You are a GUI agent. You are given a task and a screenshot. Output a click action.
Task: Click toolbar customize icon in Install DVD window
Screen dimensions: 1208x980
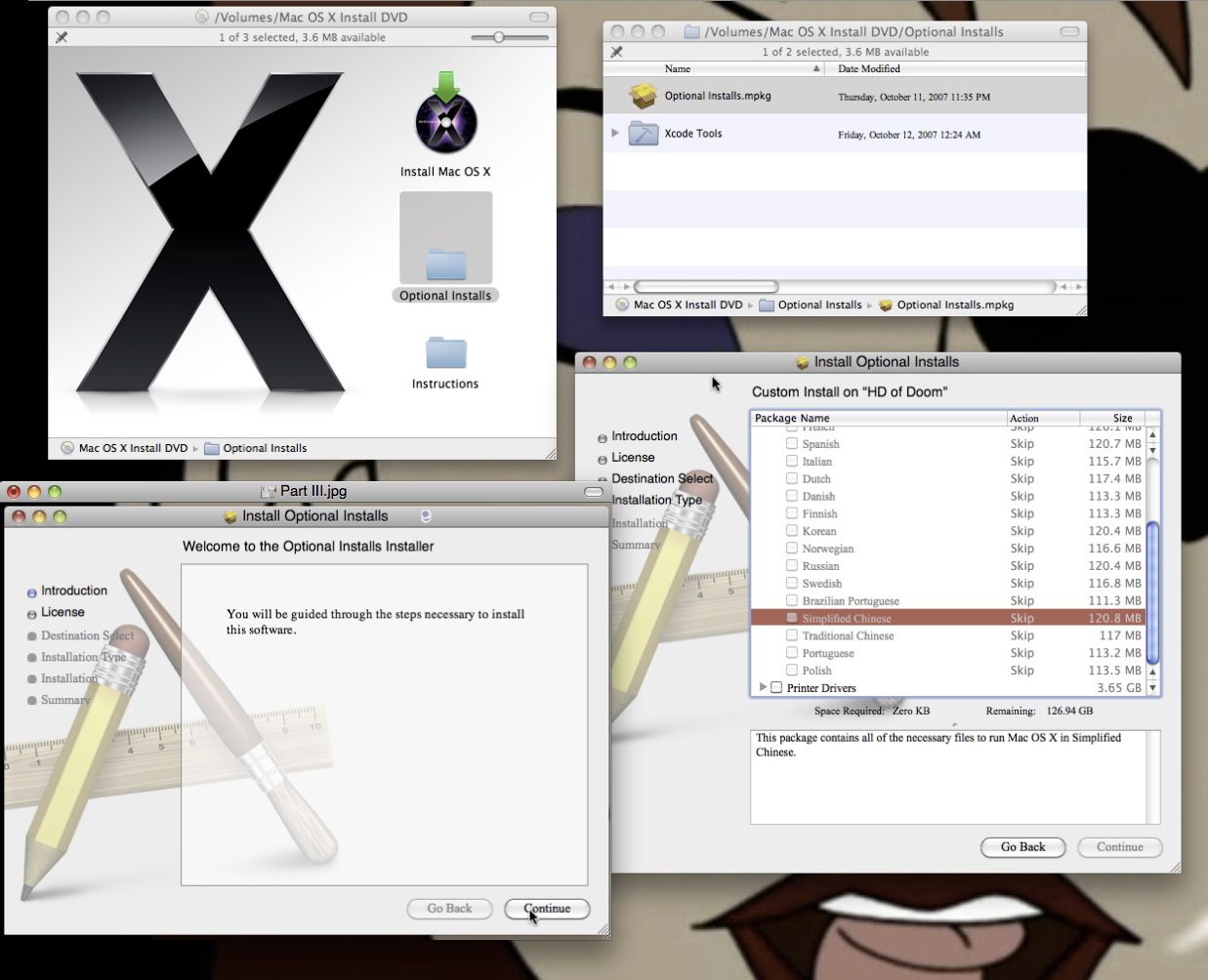click(62, 37)
